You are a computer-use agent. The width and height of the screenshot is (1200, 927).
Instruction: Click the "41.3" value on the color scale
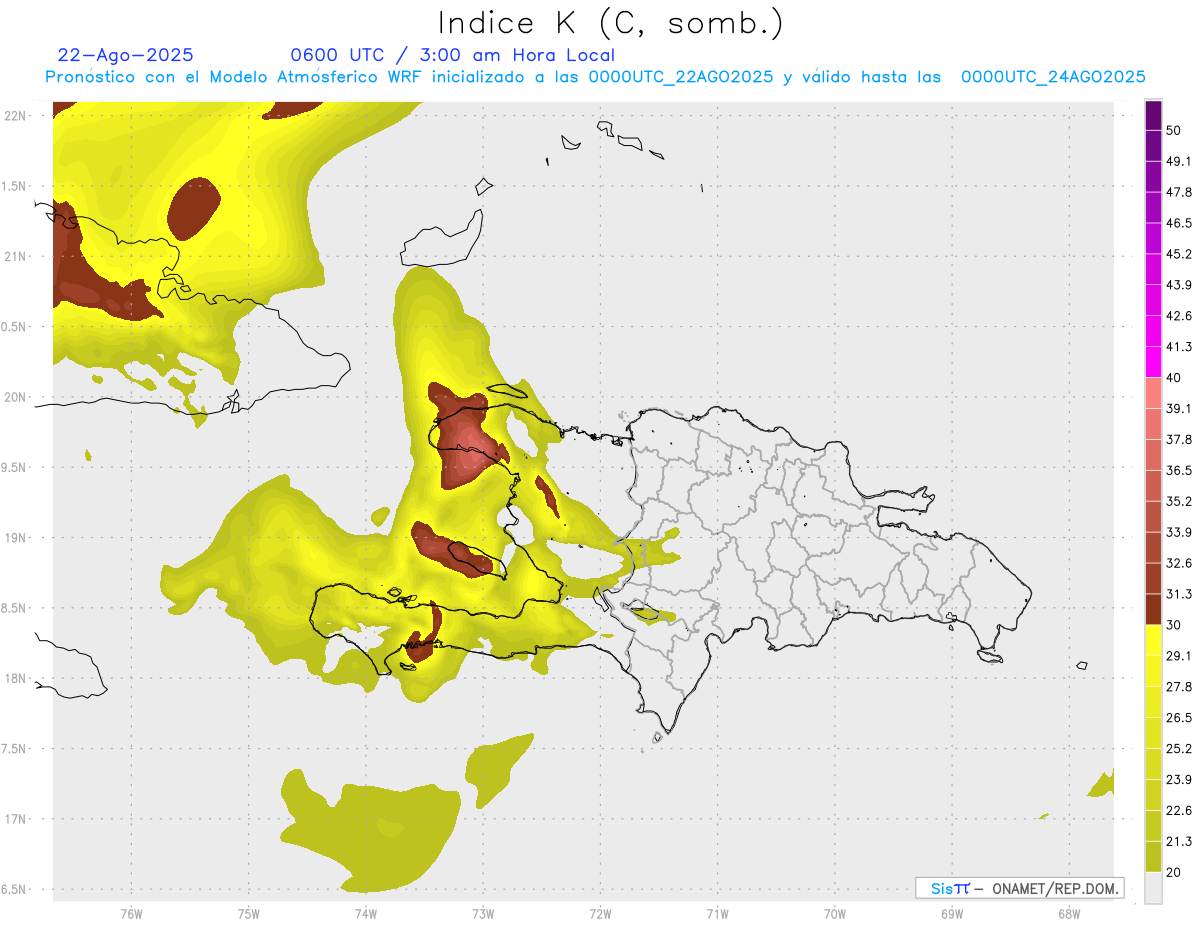[x=1179, y=347]
